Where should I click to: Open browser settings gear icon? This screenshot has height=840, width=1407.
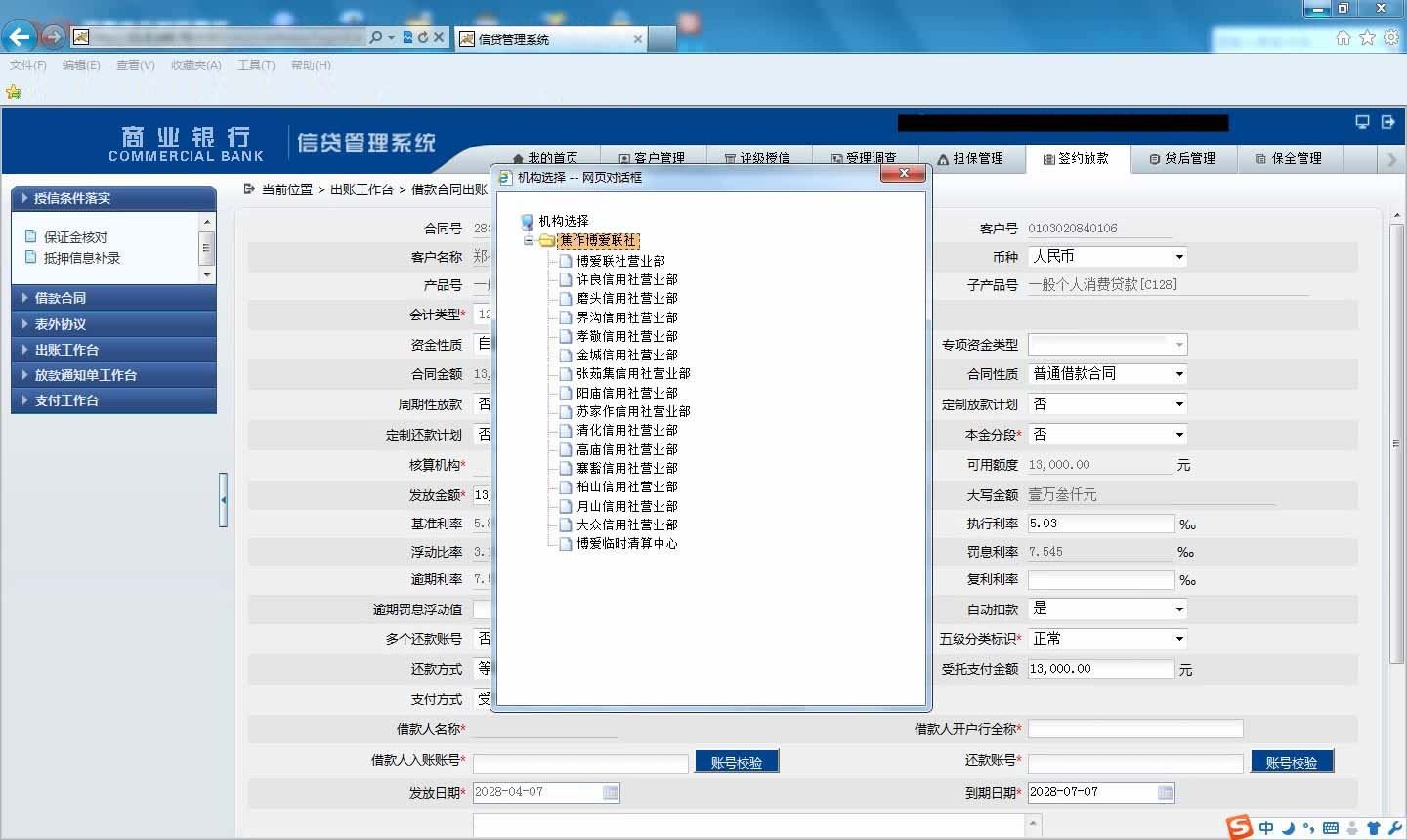point(1391,37)
